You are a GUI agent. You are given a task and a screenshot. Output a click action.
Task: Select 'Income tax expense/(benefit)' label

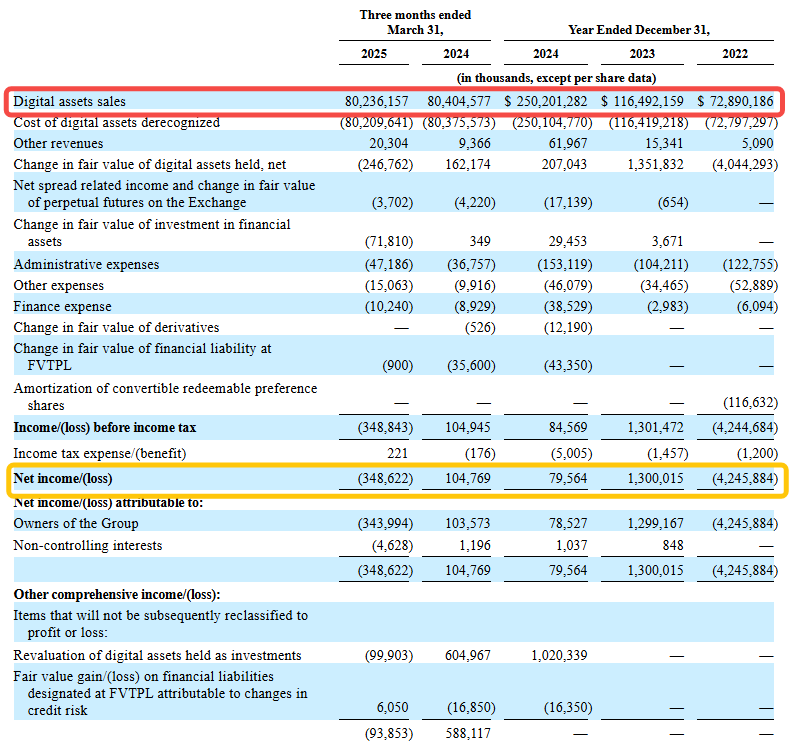pos(99,453)
